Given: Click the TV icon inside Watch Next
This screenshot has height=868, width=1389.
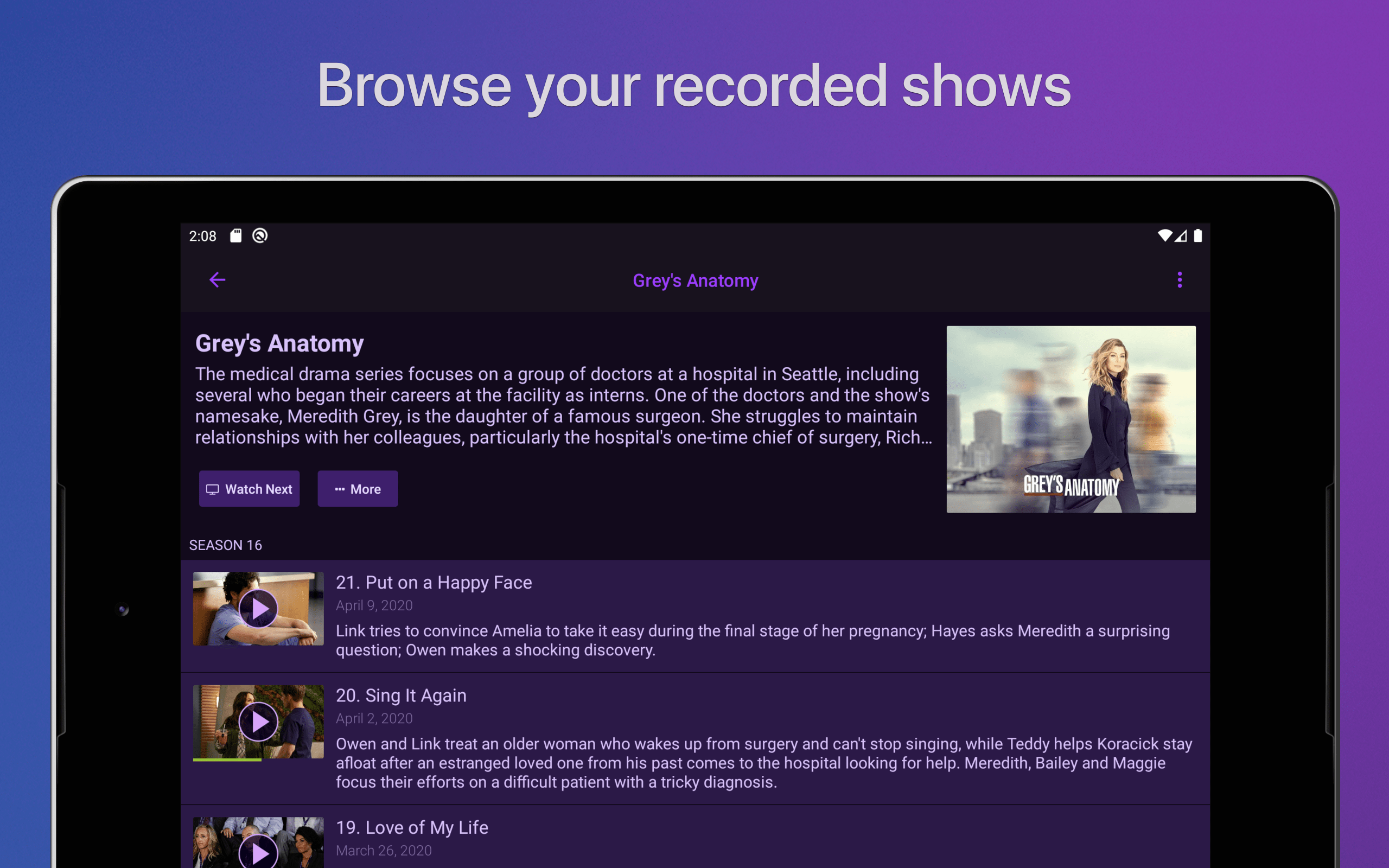Looking at the screenshot, I should pos(213,489).
